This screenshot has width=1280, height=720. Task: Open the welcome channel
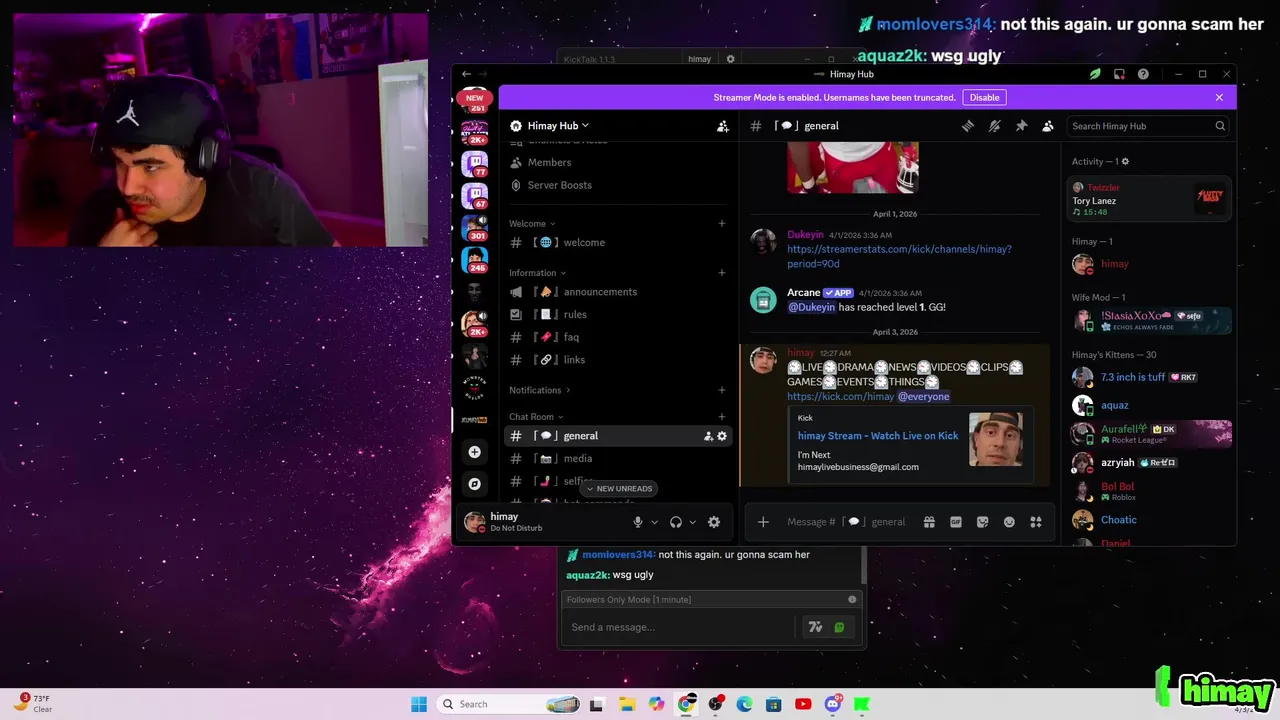(618, 243)
